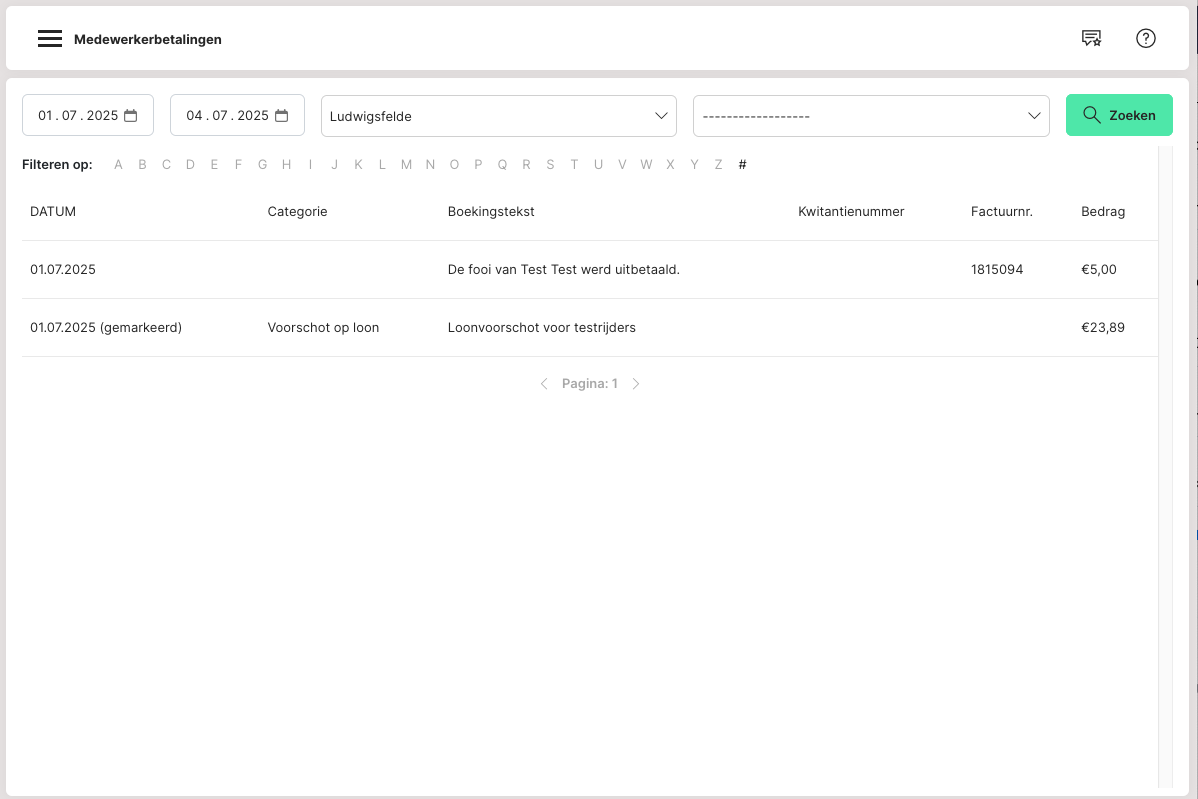Open calendar picker for start date 01.07.2025
This screenshot has width=1198, height=799.
pyautogui.click(x=131, y=115)
